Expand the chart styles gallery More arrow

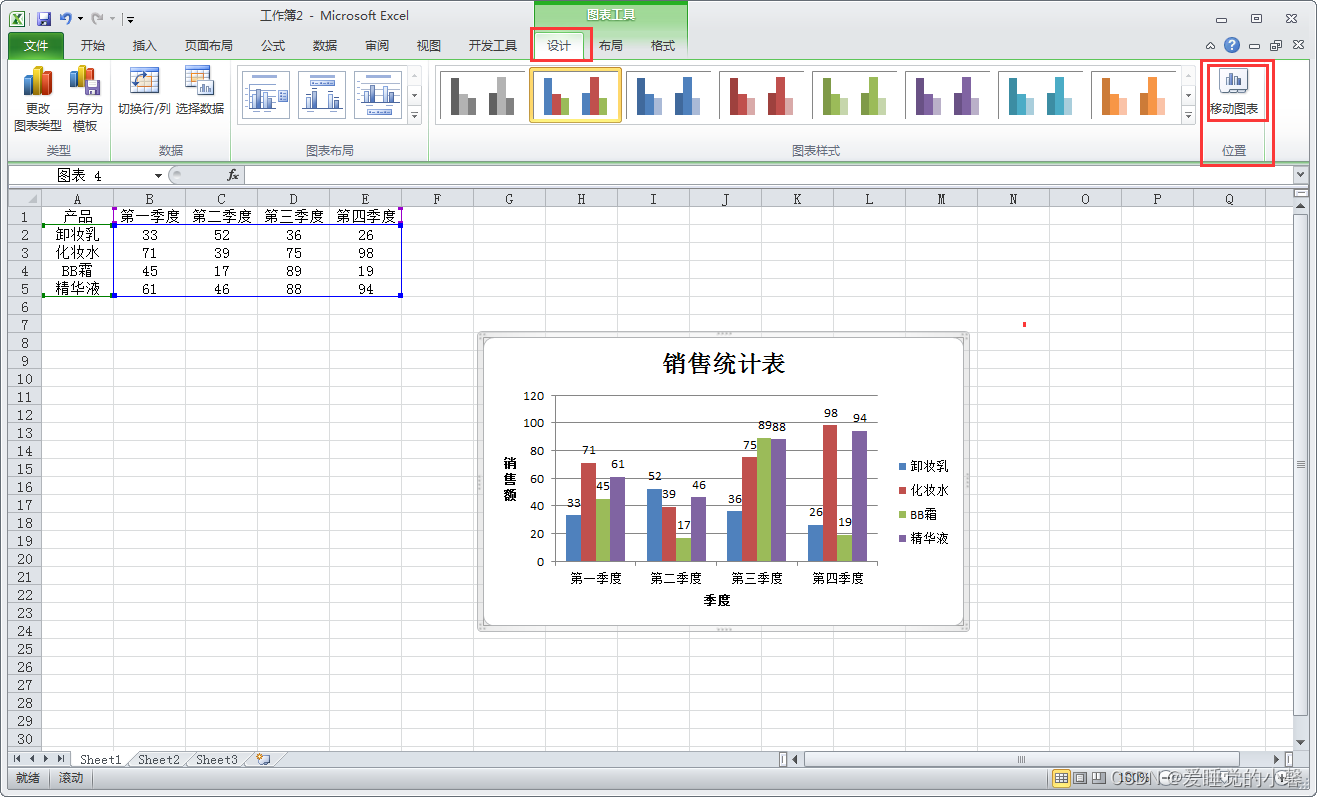pyautogui.click(x=1189, y=115)
